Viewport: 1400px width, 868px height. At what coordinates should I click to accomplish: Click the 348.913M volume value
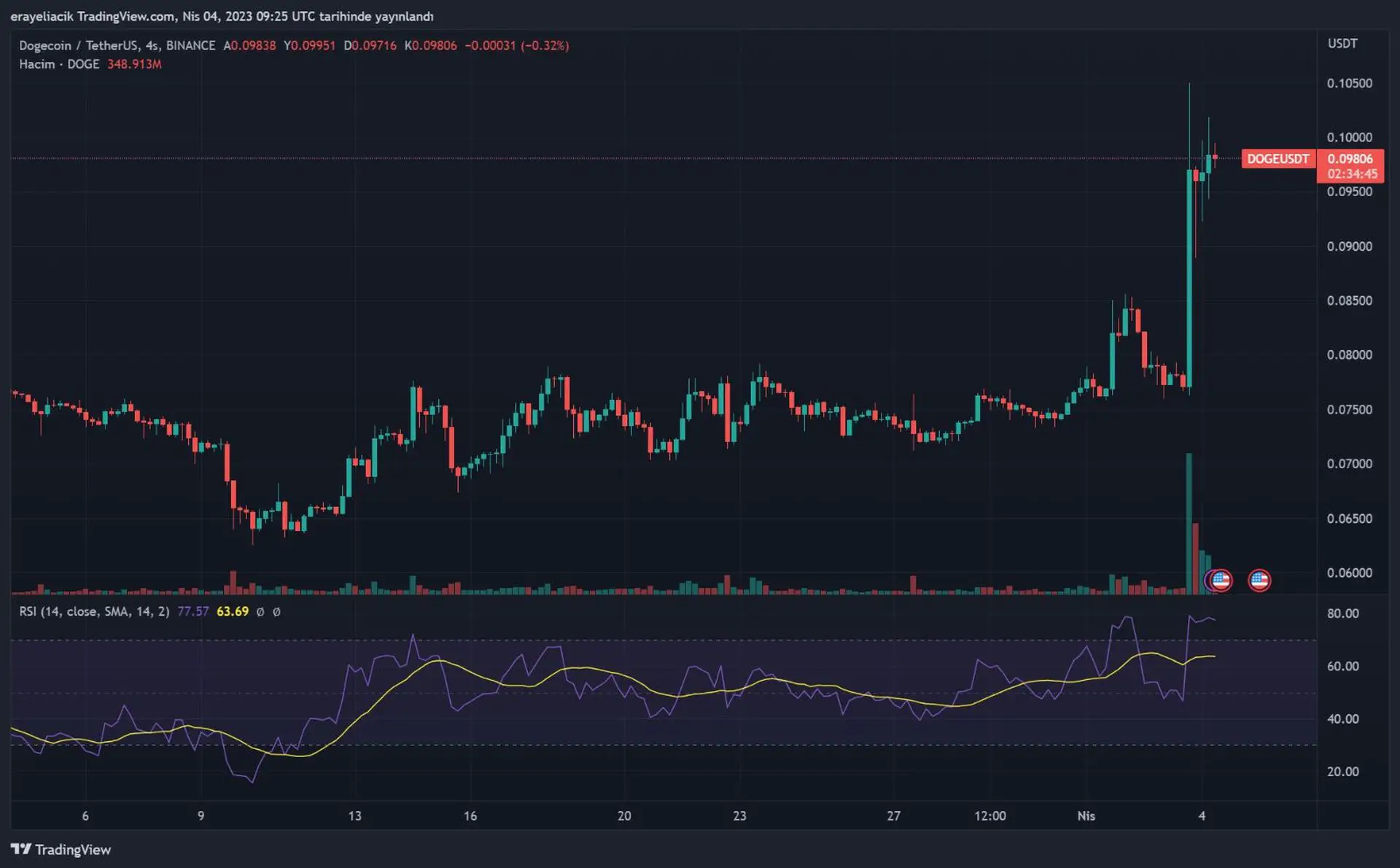pos(134,64)
